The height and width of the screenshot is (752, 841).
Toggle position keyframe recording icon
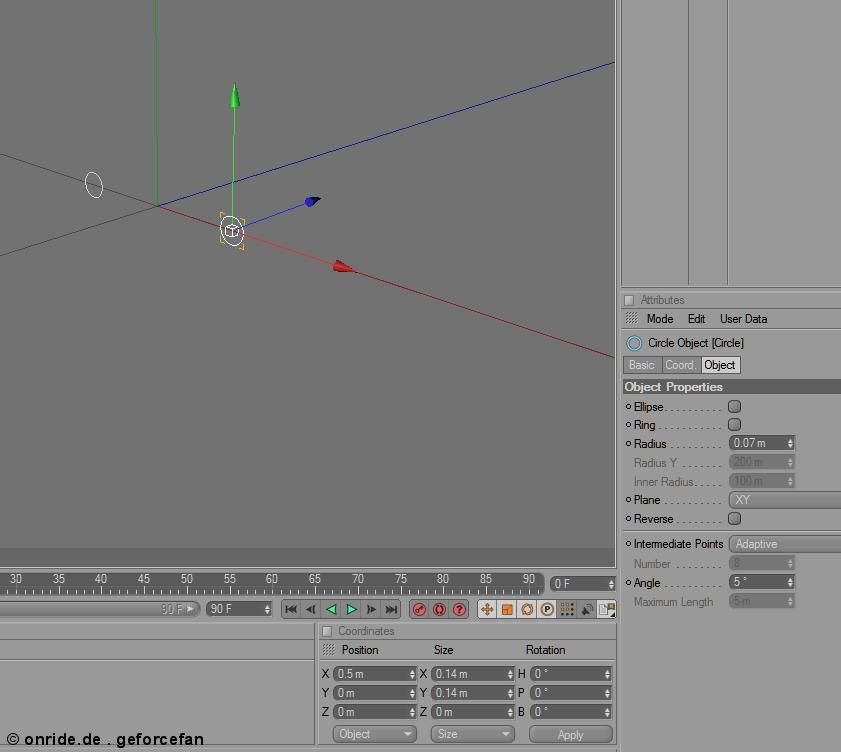coord(487,609)
